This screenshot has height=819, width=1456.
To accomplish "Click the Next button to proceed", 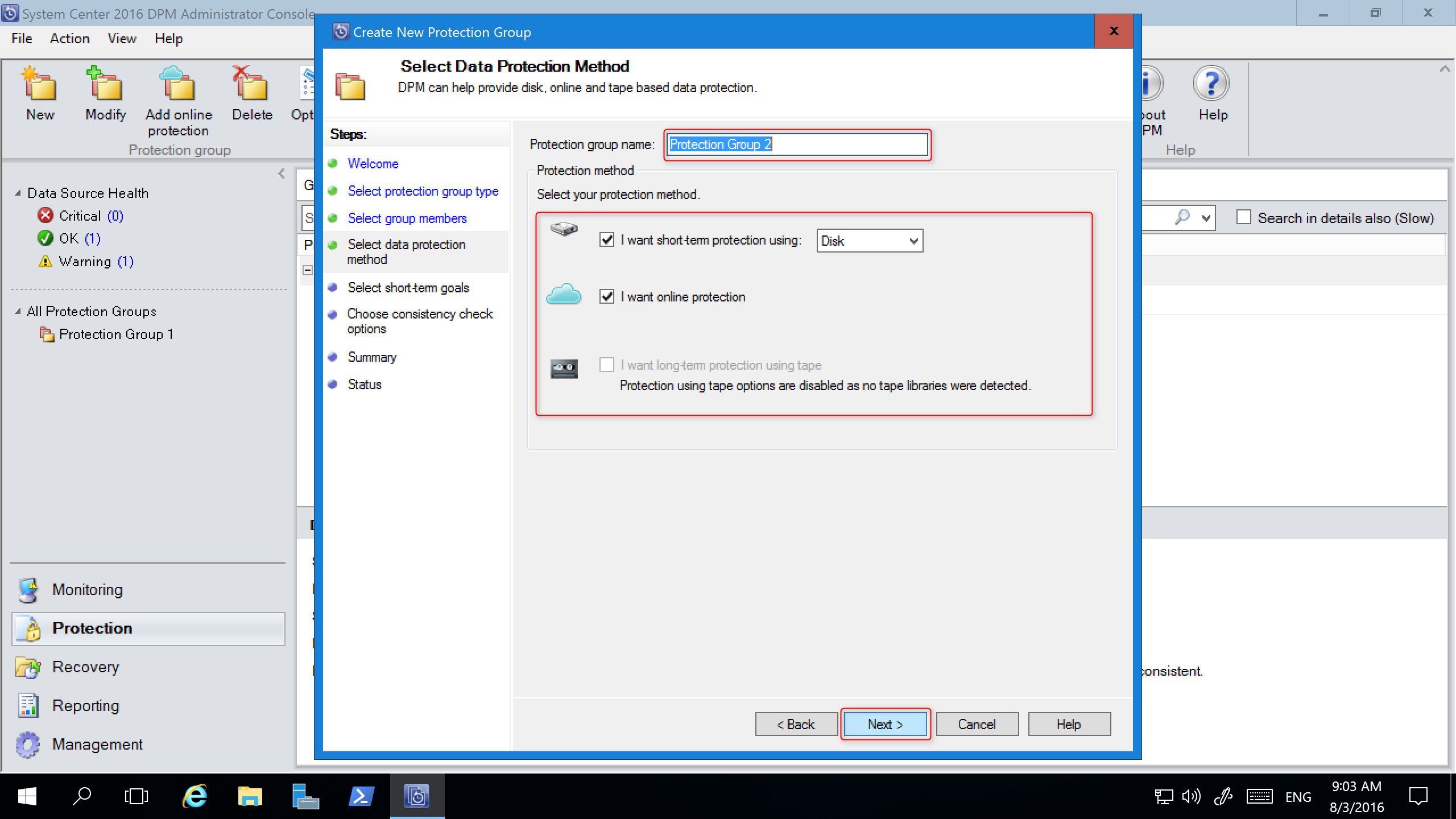I will tap(885, 724).
